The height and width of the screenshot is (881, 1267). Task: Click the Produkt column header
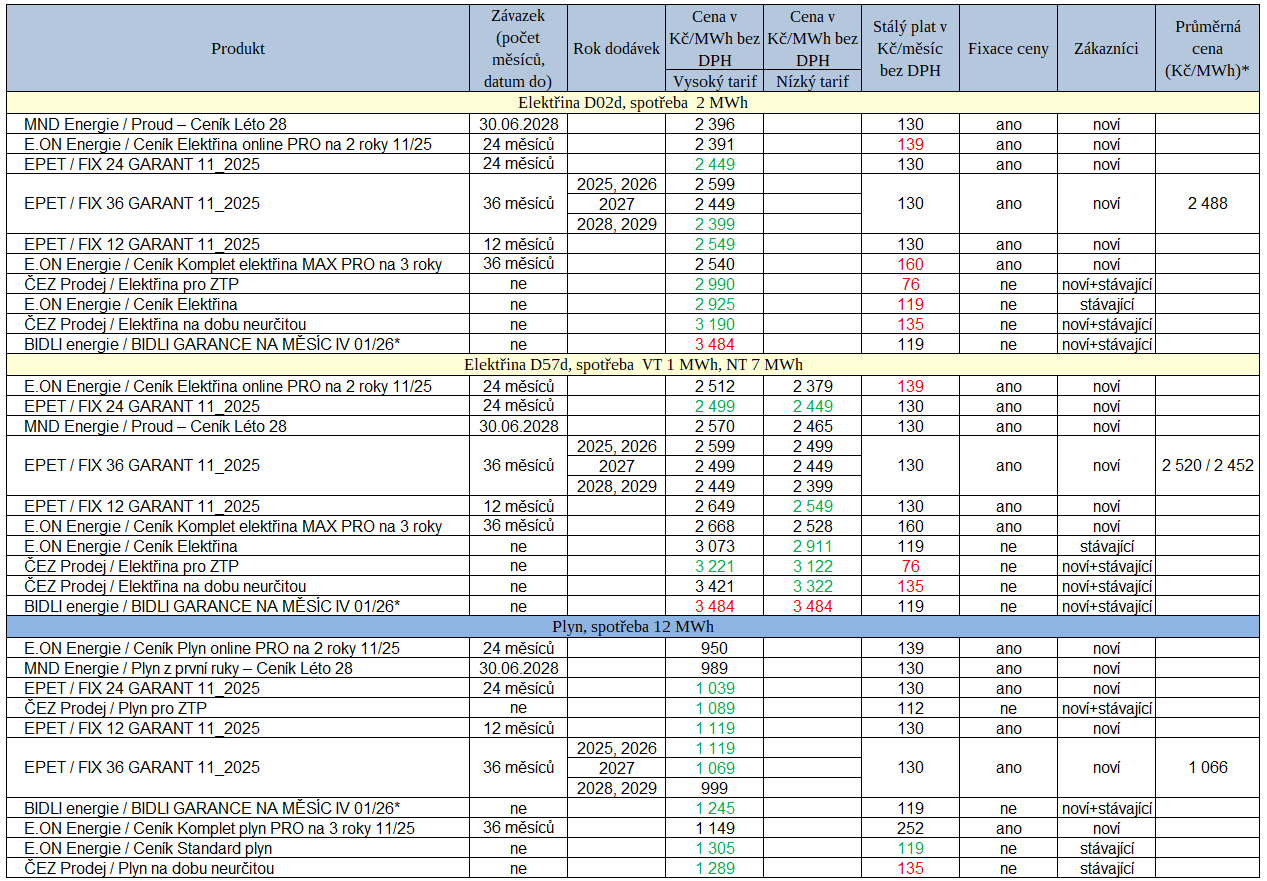(238, 49)
